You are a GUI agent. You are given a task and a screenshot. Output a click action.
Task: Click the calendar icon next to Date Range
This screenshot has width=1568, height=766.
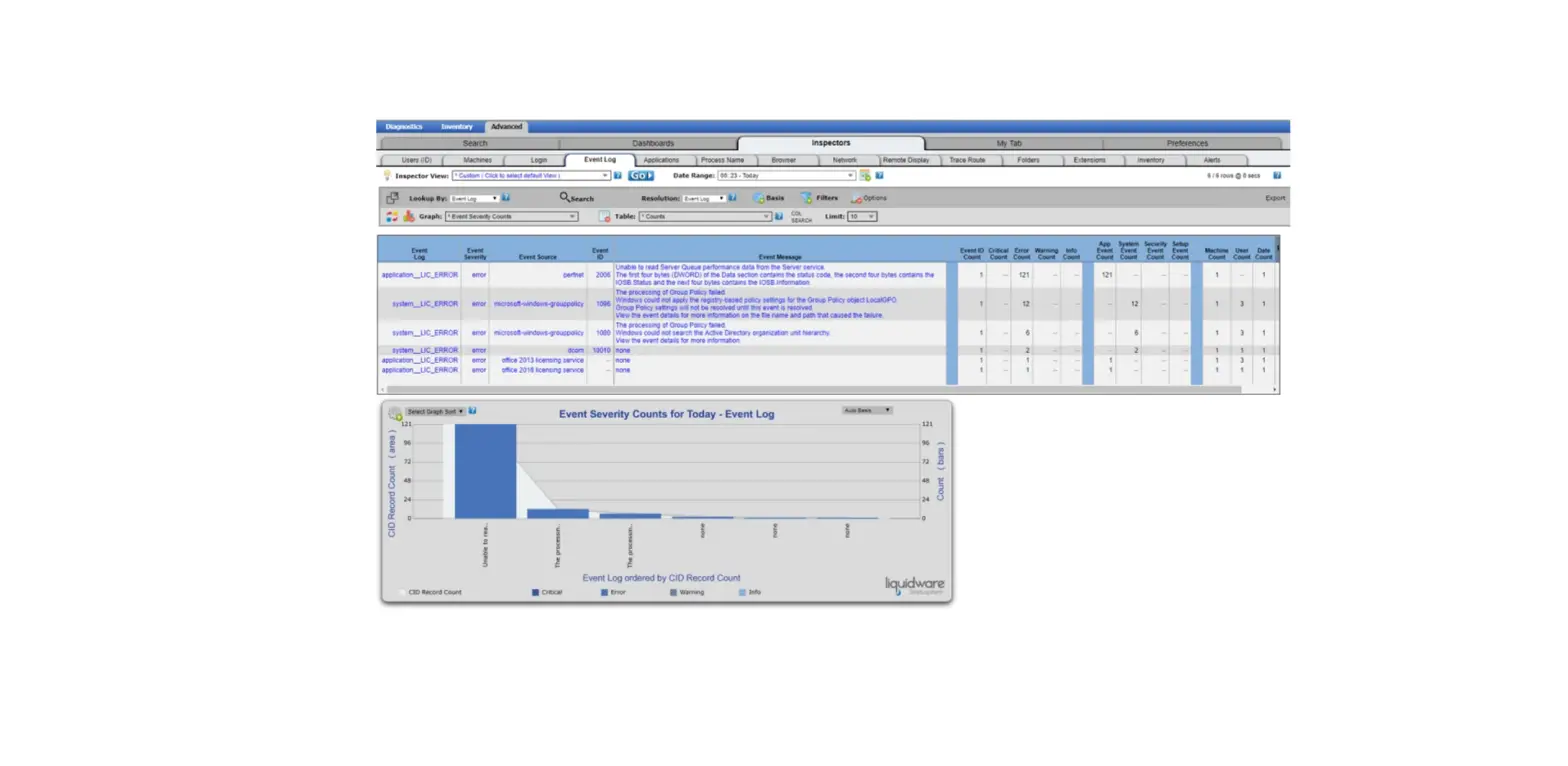coord(865,176)
